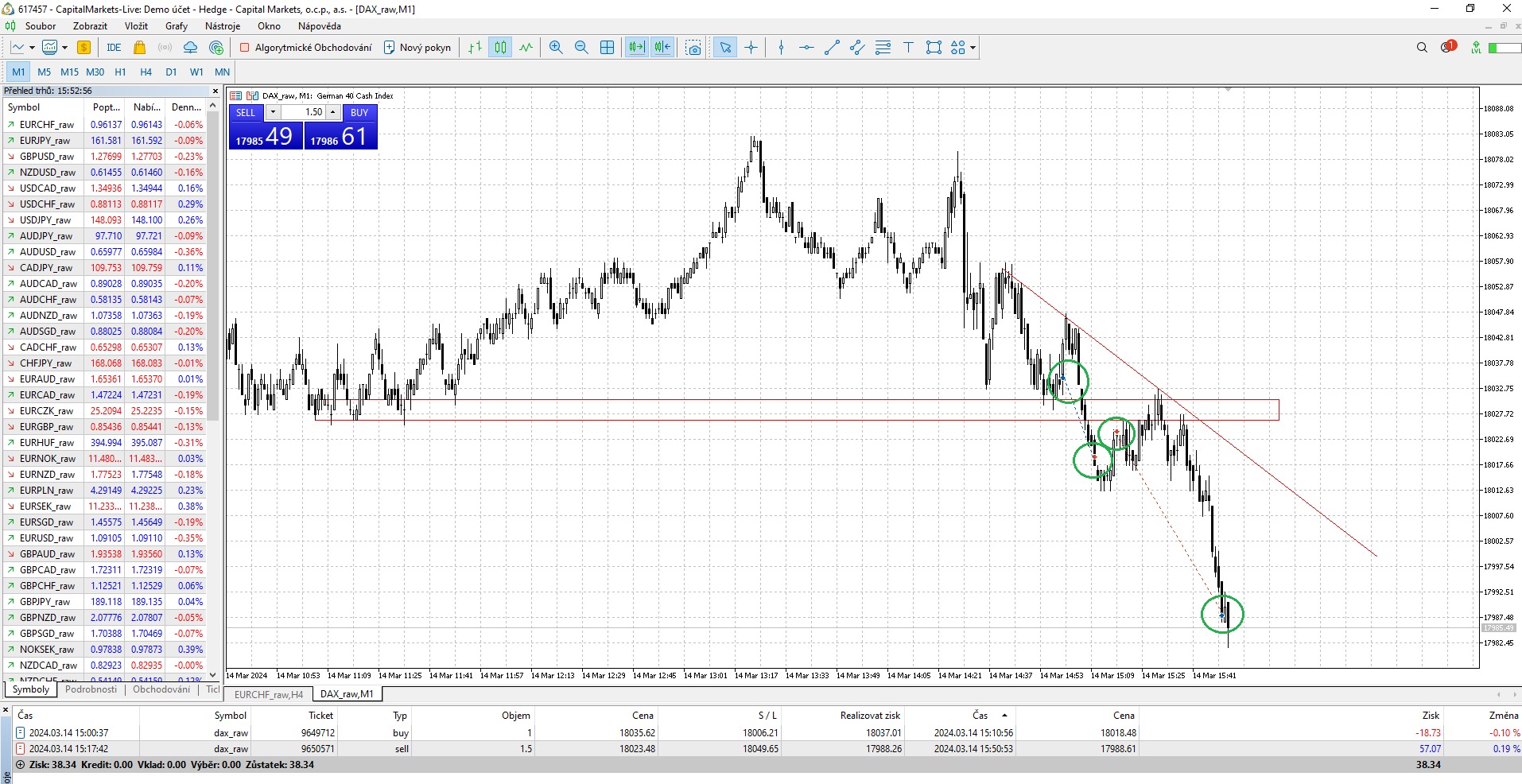This screenshot has width=1522, height=784.
Task: Open the shapes objects dropdown arrow
Action: tap(973, 48)
